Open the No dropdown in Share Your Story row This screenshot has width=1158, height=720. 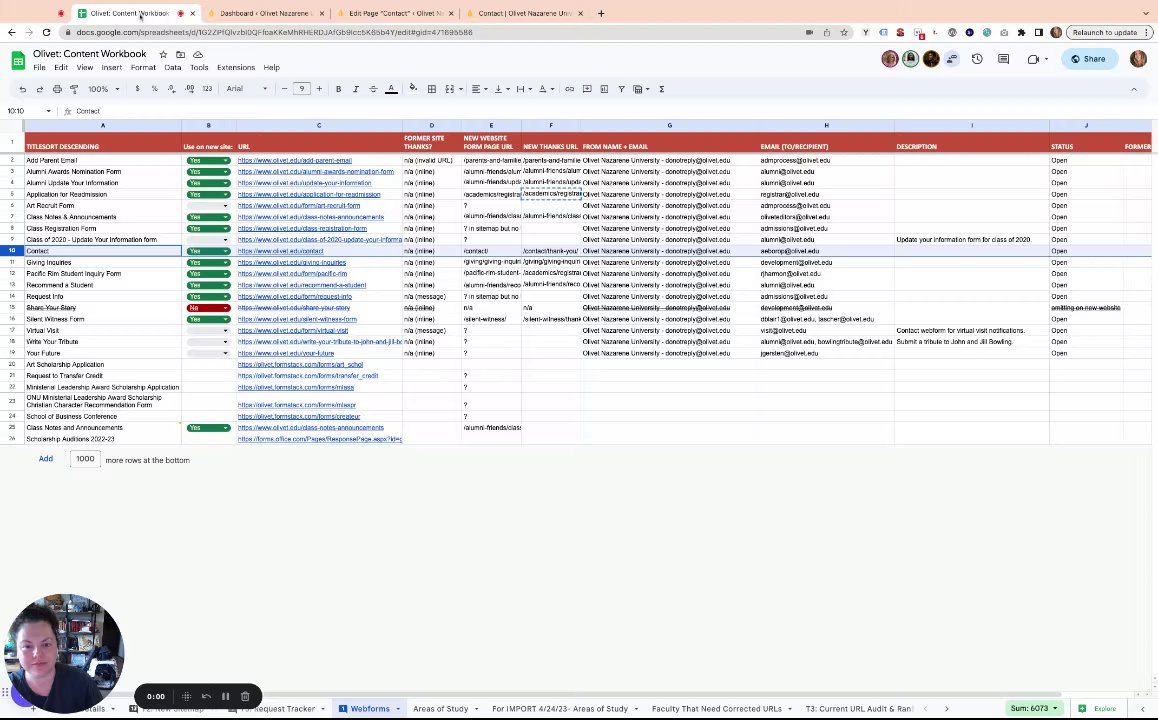pos(208,308)
